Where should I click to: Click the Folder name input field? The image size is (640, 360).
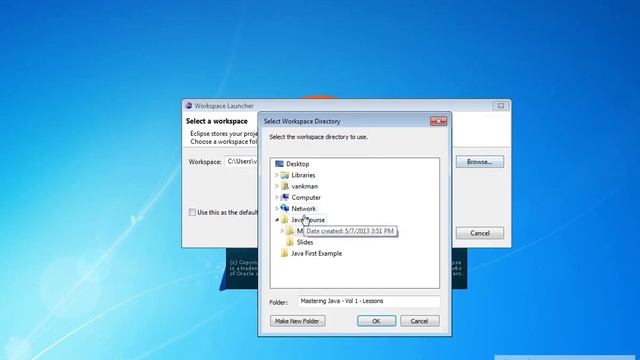pos(369,301)
